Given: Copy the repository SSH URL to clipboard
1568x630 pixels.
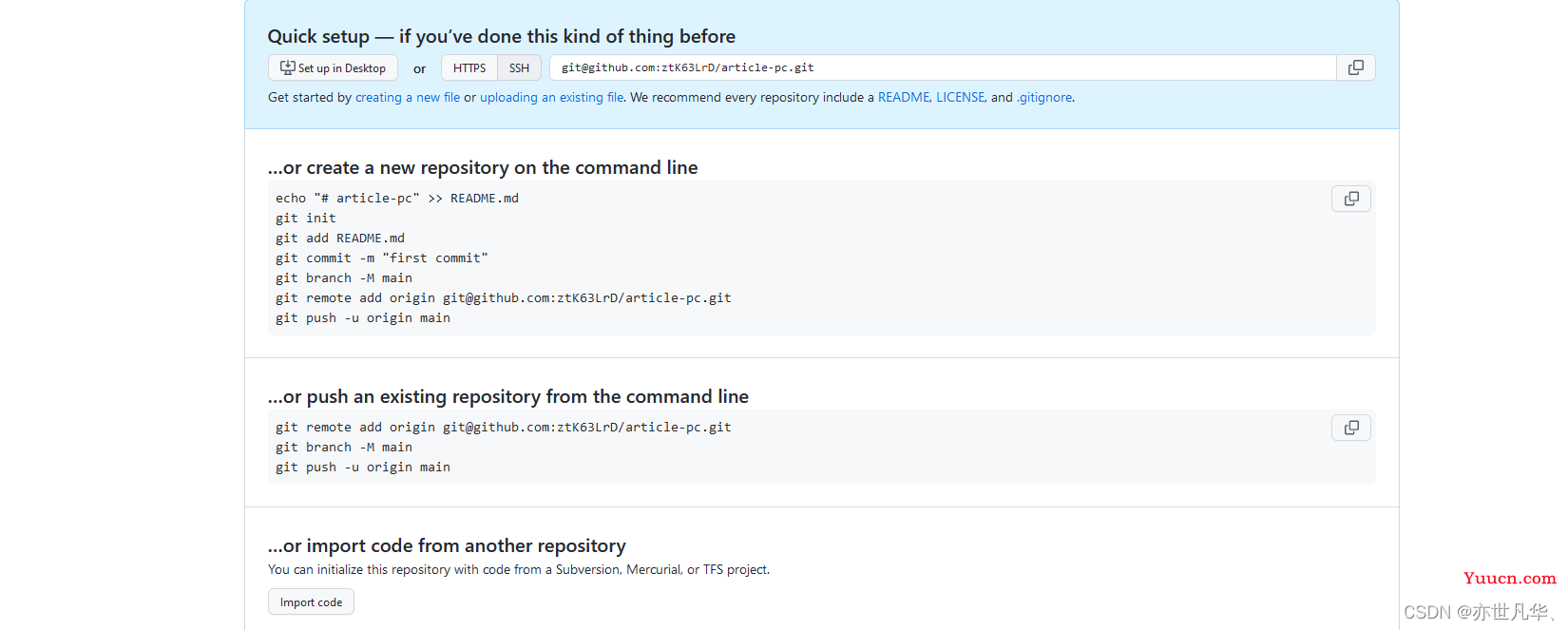Looking at the screenshot, I should [1356, 67].
